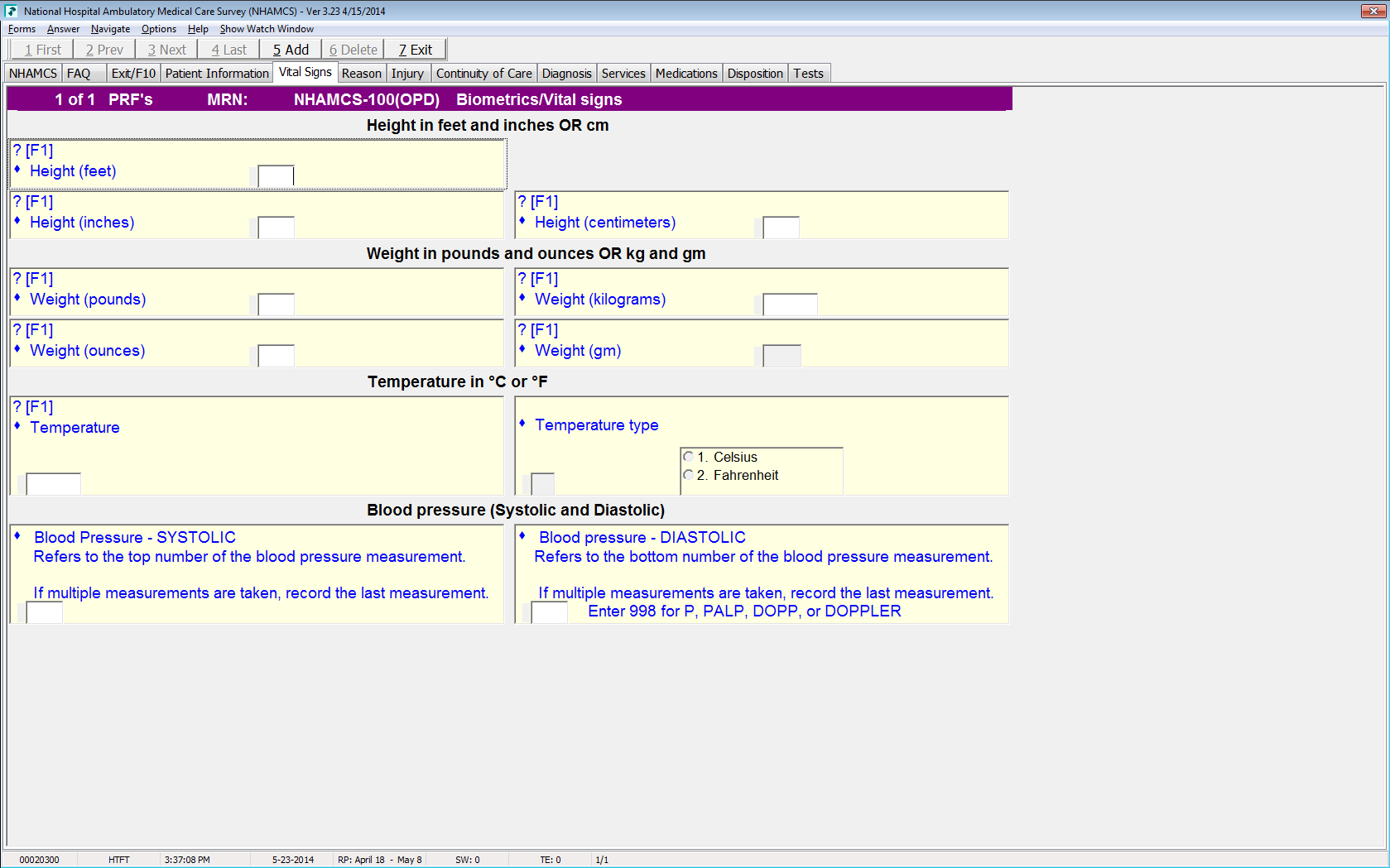Open the Help menu

198,29
